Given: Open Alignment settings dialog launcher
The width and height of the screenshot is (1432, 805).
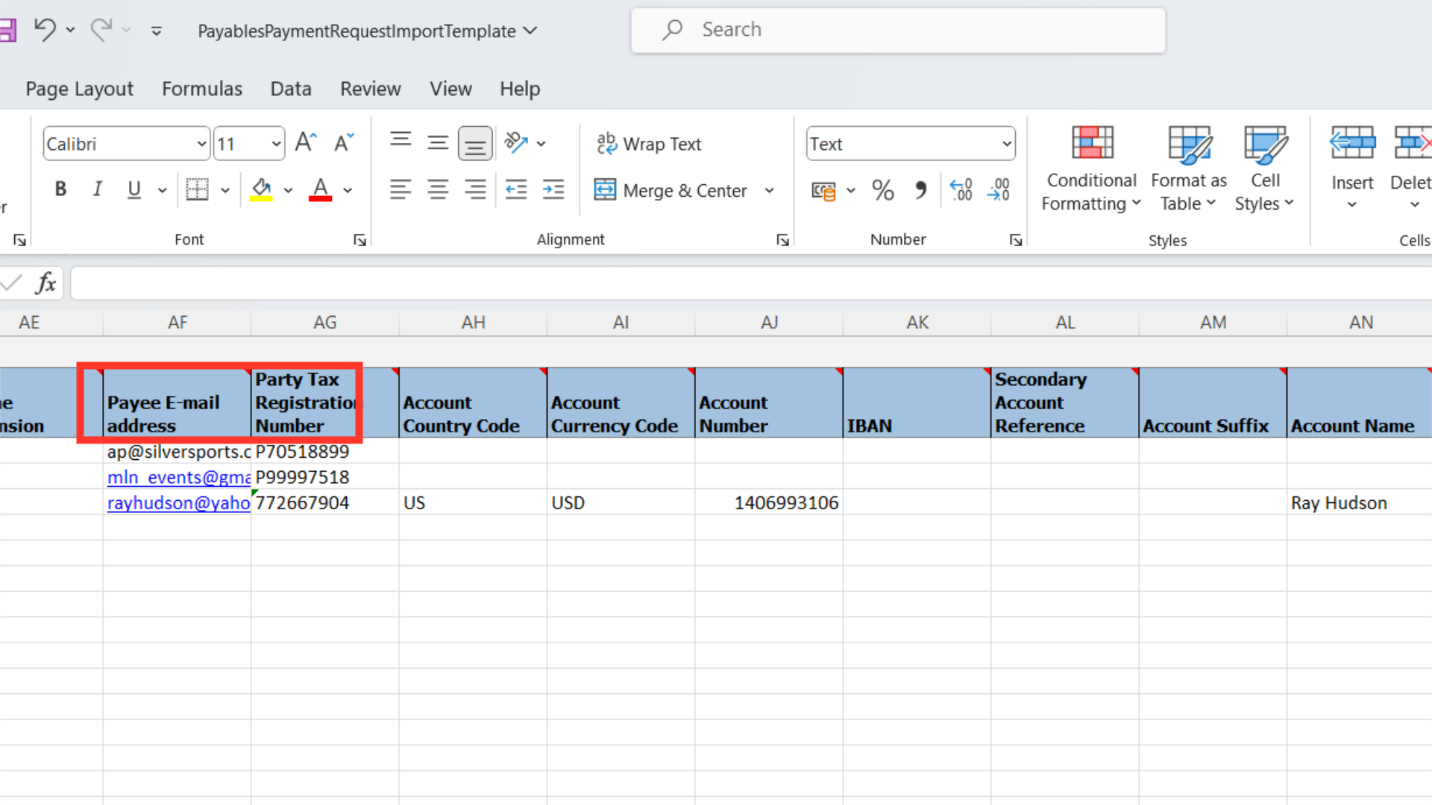Looking at the screenshot, I should (x=783, y=240).
